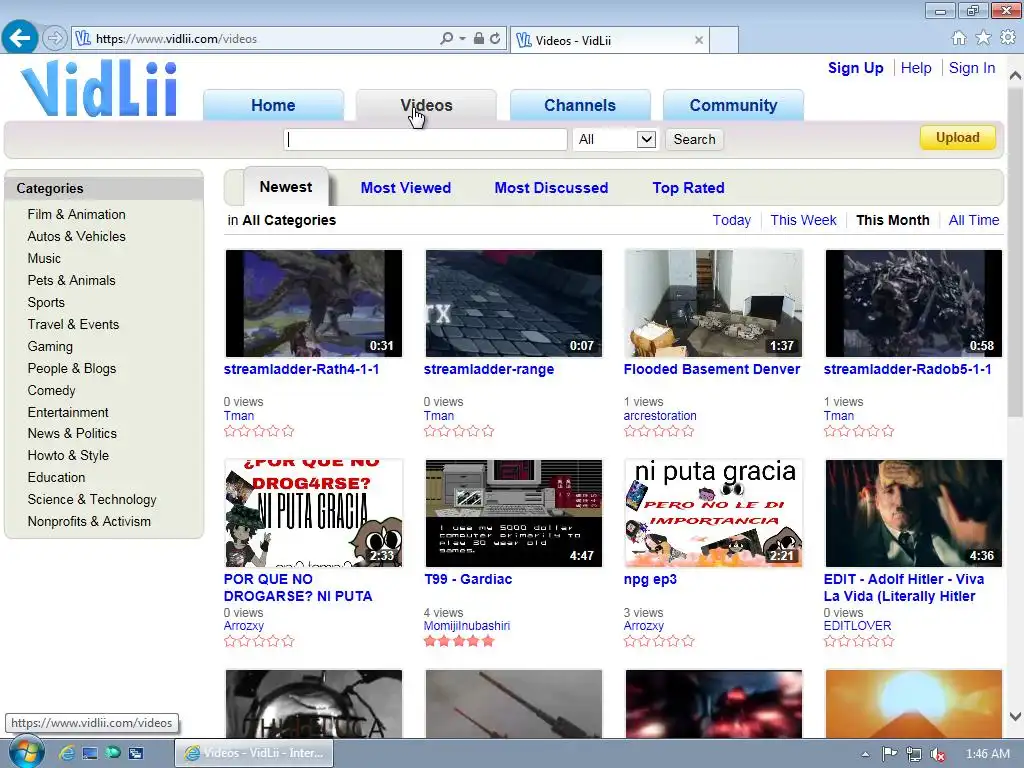Open the All search category dropdown
Viewport: 1024px width, 768px height.
[x=615, y=139]
